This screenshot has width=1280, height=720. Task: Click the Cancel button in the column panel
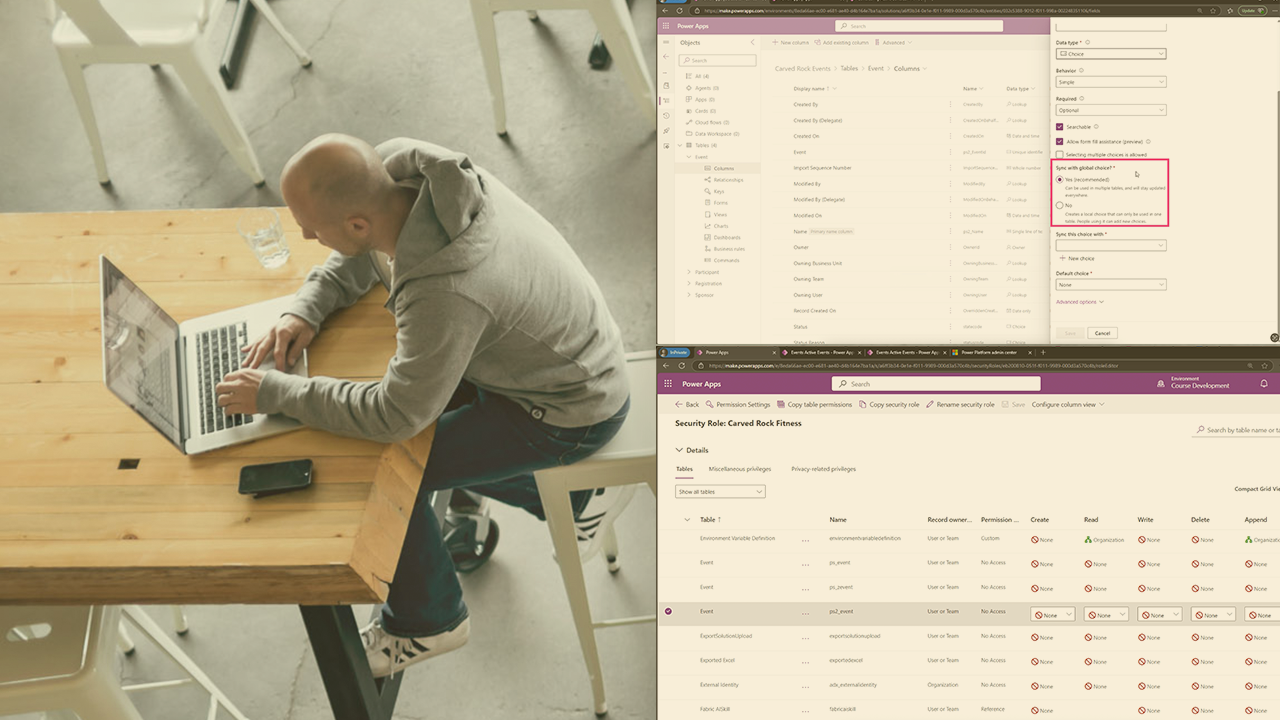click(1102, 333)
